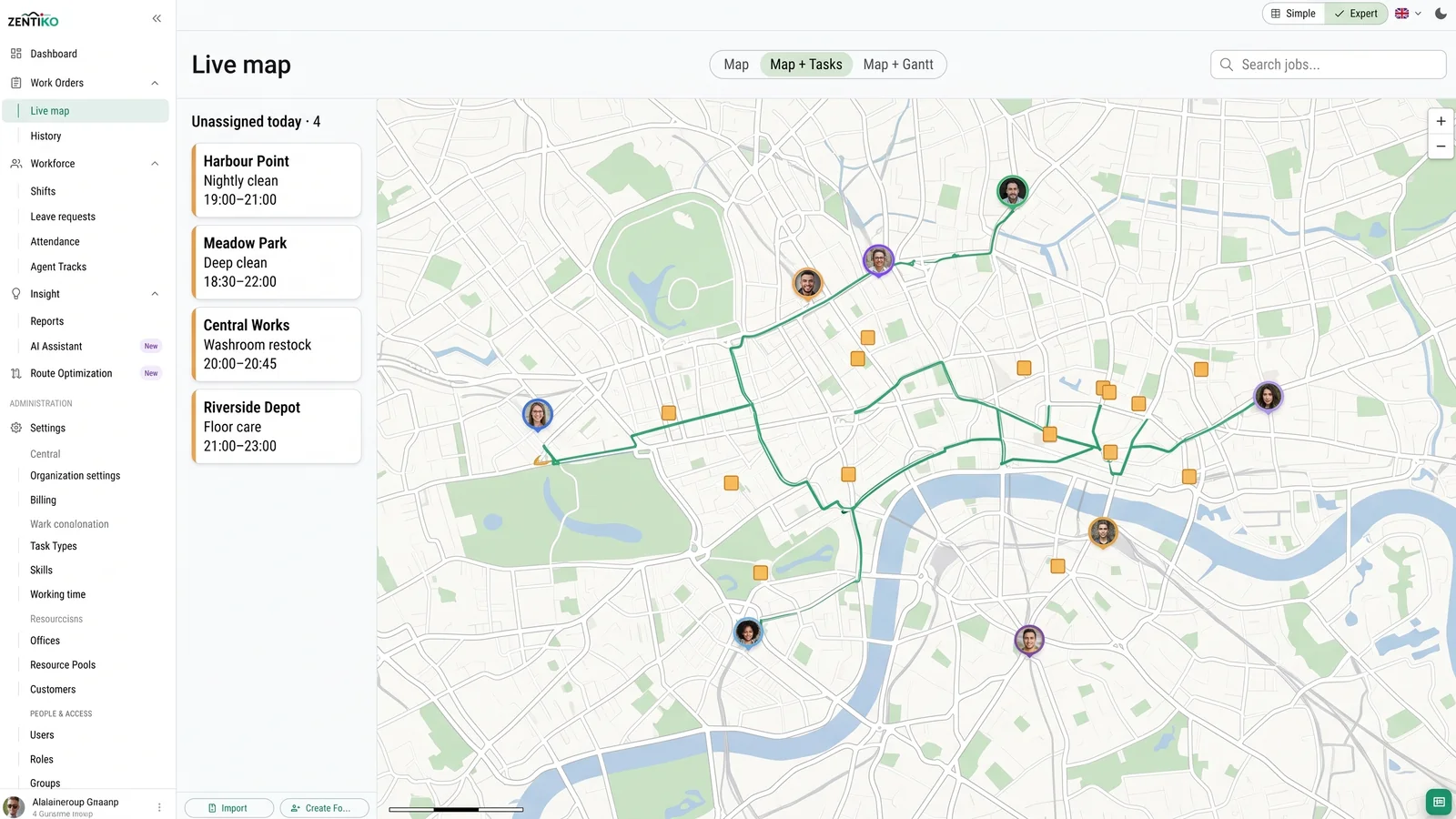Toggle dark mode moon icon

click(1441, 14)
